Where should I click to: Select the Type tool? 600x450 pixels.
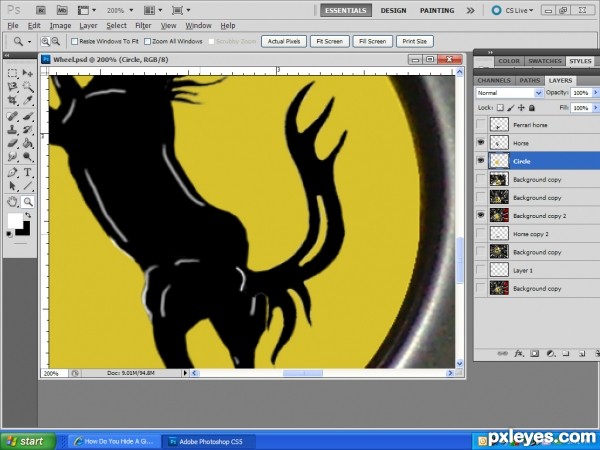pos(28,172)
